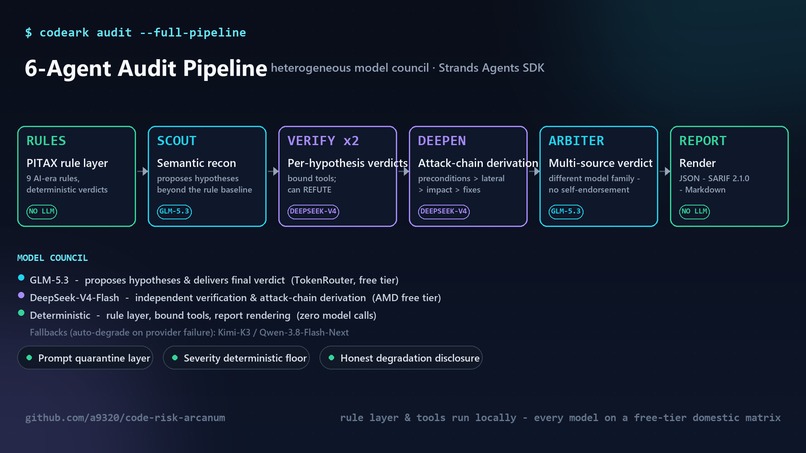
Task: Select the "VERIFY x2" card heading
Action: pyautogui.click(x=323, y=141)
